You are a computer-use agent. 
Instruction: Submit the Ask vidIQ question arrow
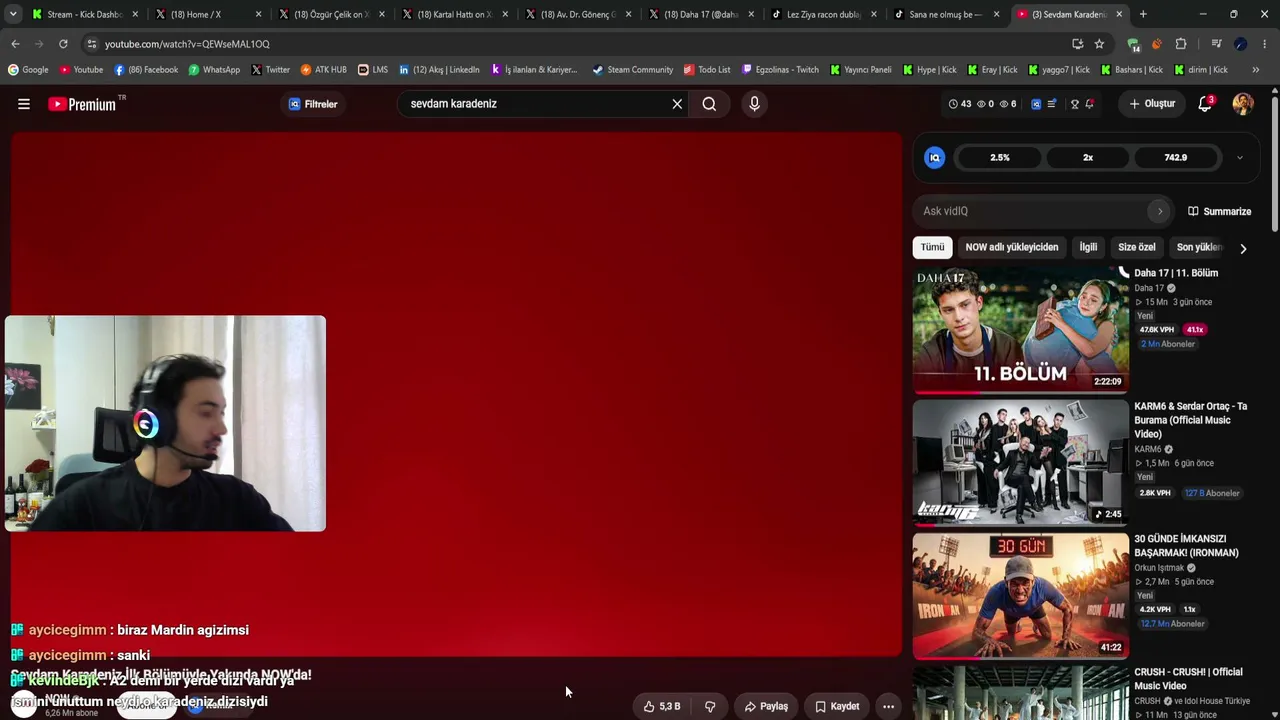(x=1160, y=211)
